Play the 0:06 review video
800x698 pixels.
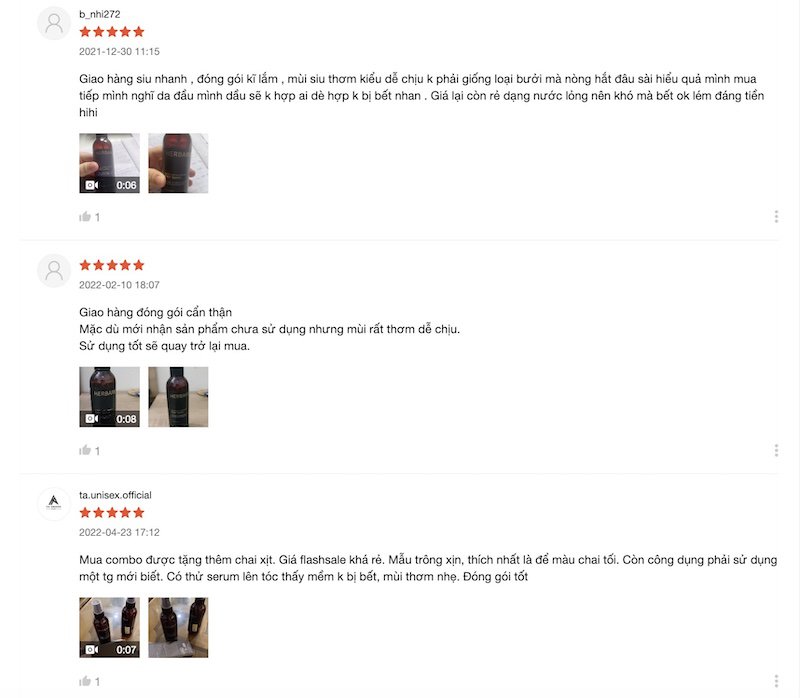click(109, 163)
